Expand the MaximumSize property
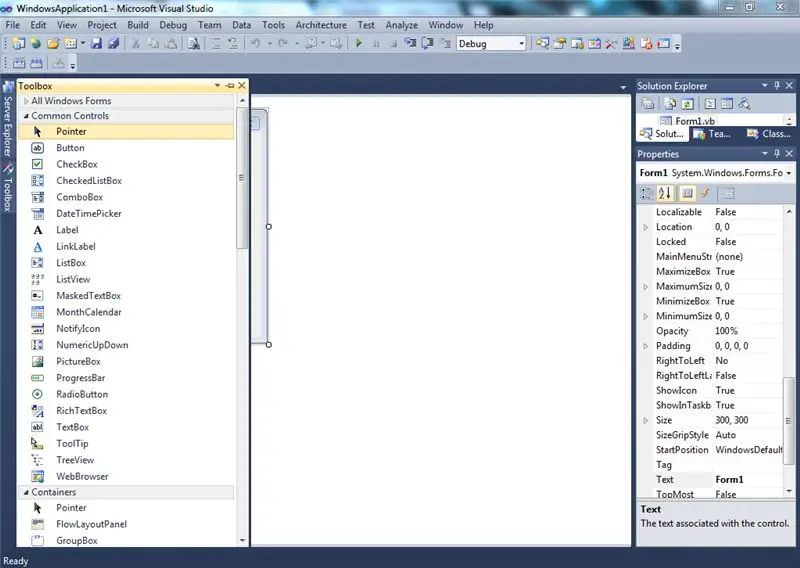 (645, 287)
